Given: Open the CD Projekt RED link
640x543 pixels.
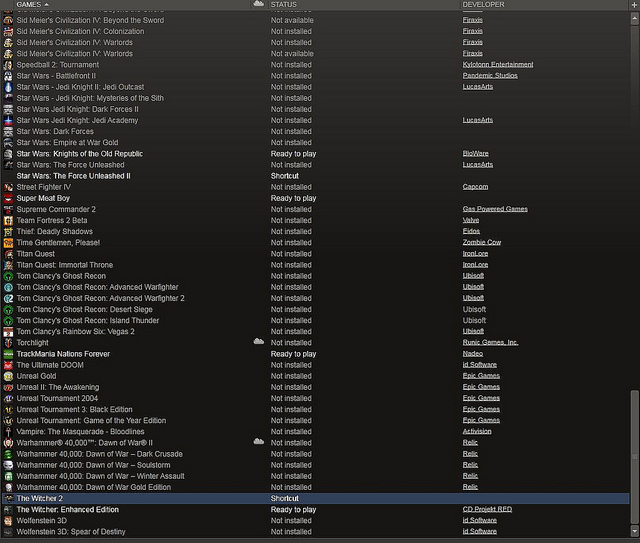Looking at the screenshot, I should [487, 509].
